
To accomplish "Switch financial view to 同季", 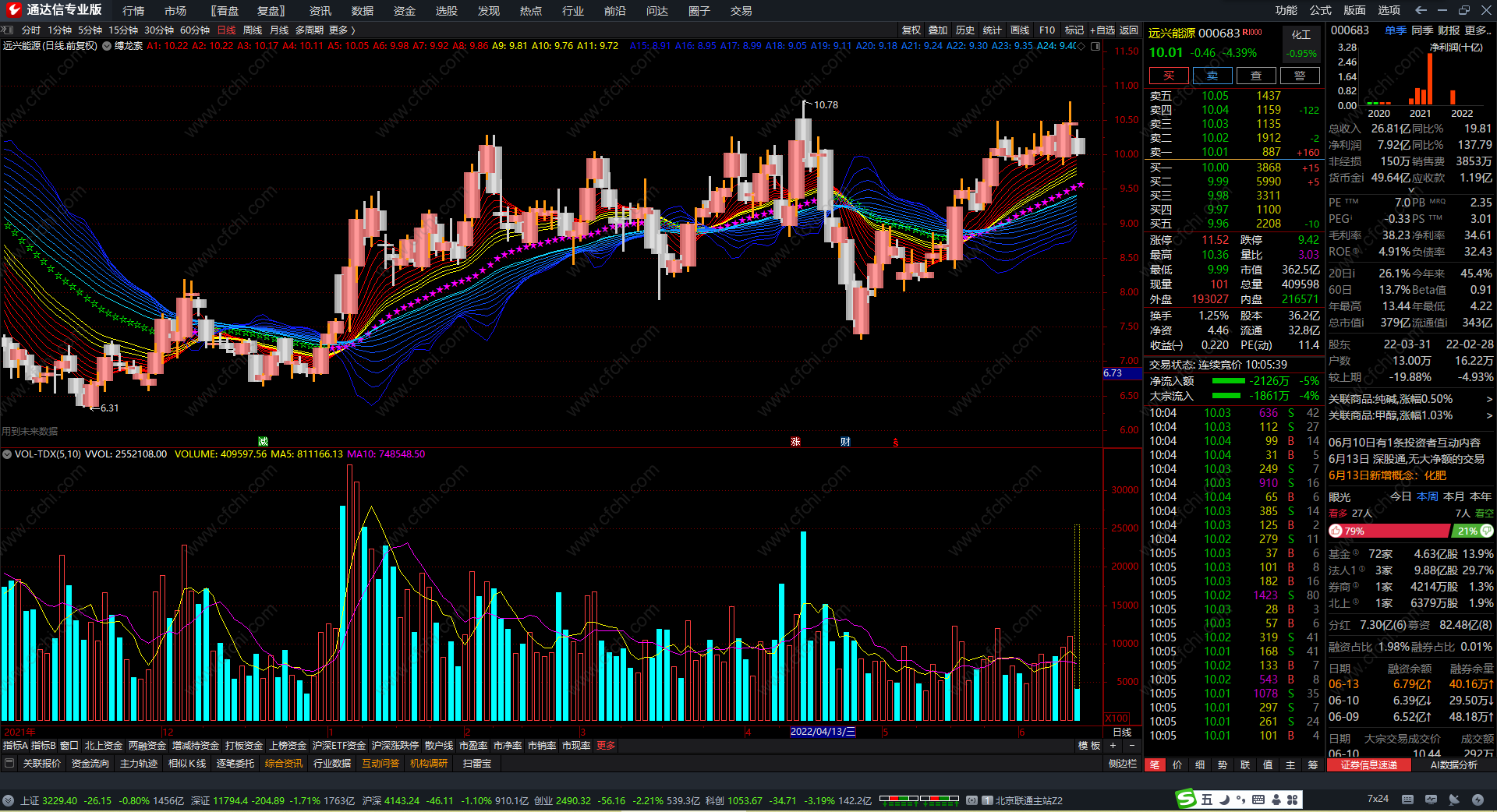I will point(1422,30).
